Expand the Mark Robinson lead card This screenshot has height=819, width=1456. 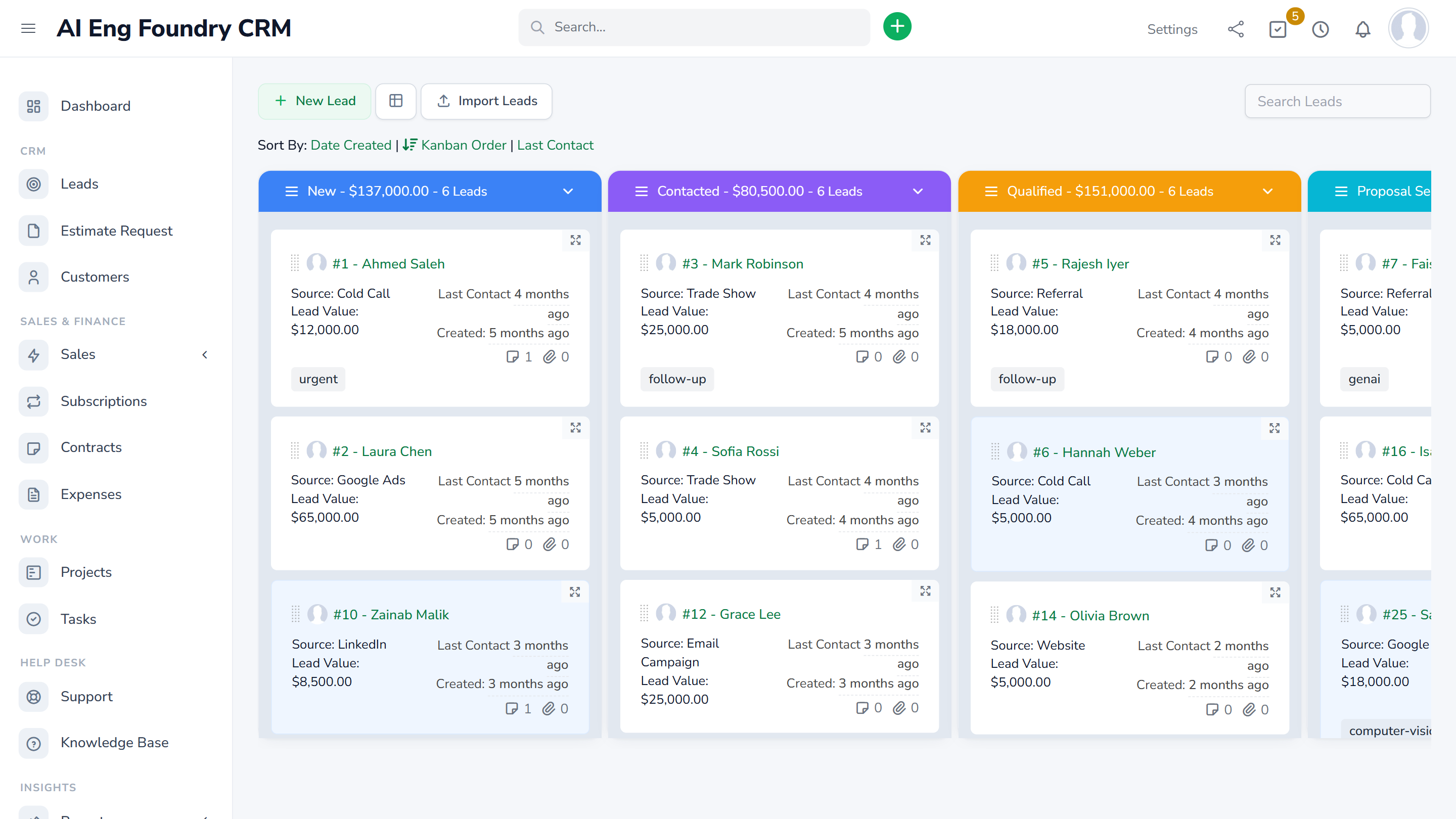tap(925, 240)
